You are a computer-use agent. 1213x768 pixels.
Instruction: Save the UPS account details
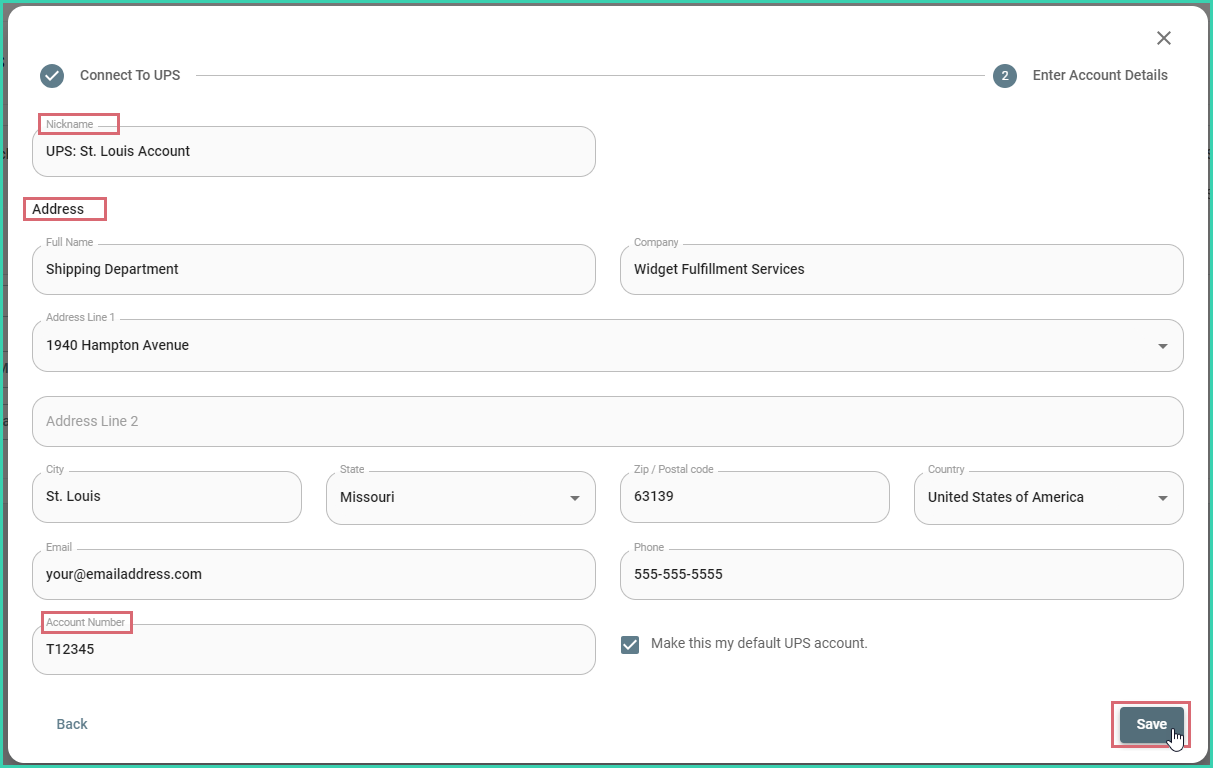click(x=1149, y=724)
